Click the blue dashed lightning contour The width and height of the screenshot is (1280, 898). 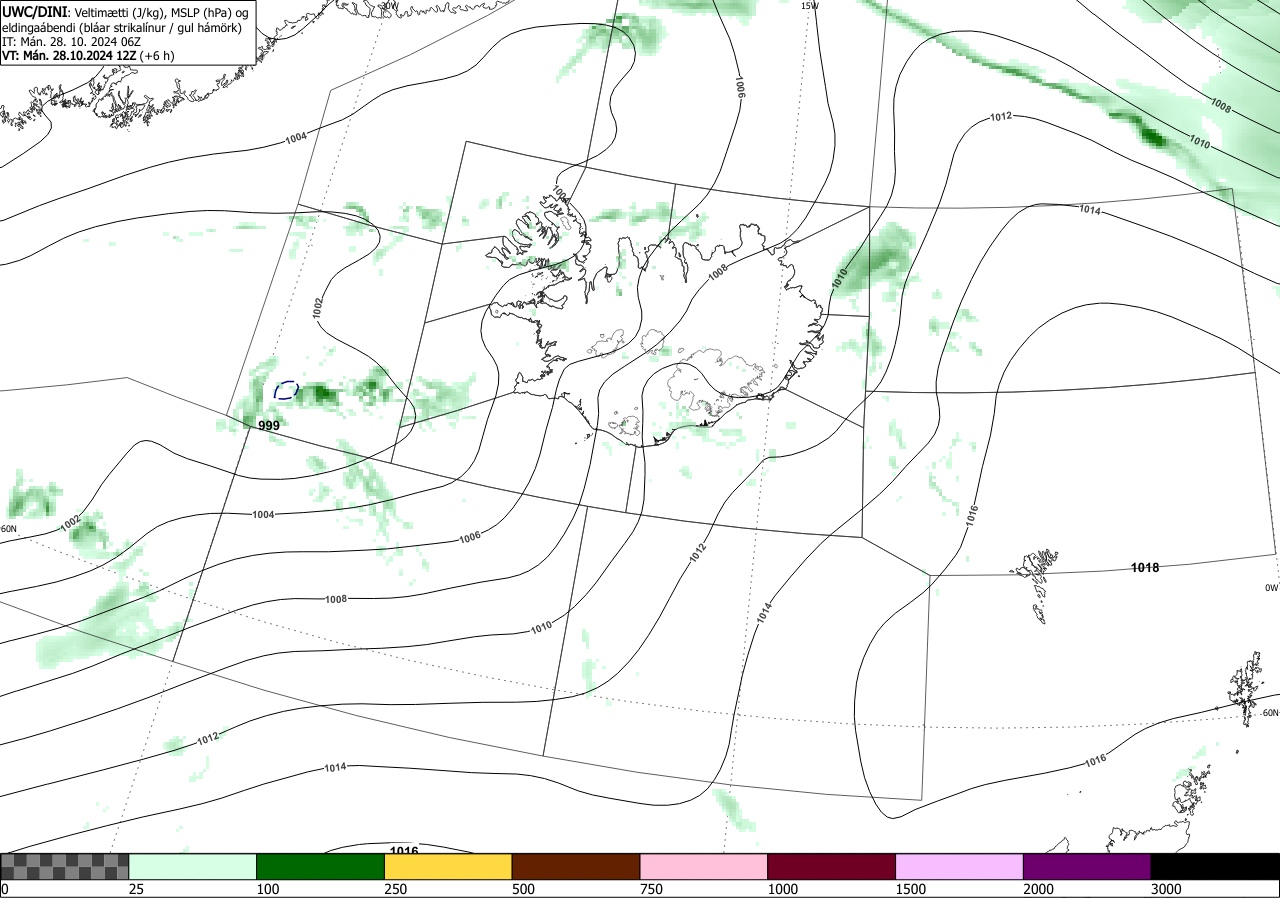(286, 390)
